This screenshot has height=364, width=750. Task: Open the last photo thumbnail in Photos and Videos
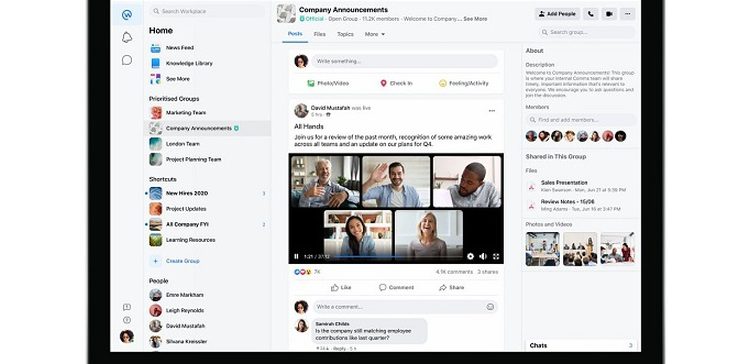point(618,249)
